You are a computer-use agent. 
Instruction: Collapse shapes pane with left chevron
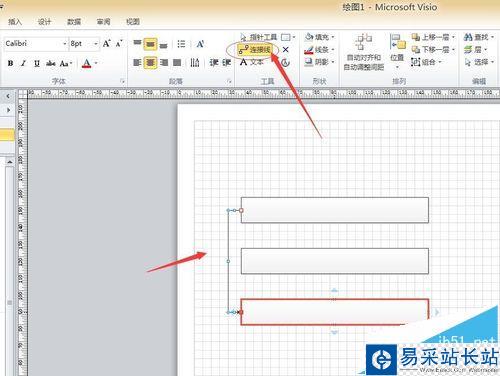(8, 96)
